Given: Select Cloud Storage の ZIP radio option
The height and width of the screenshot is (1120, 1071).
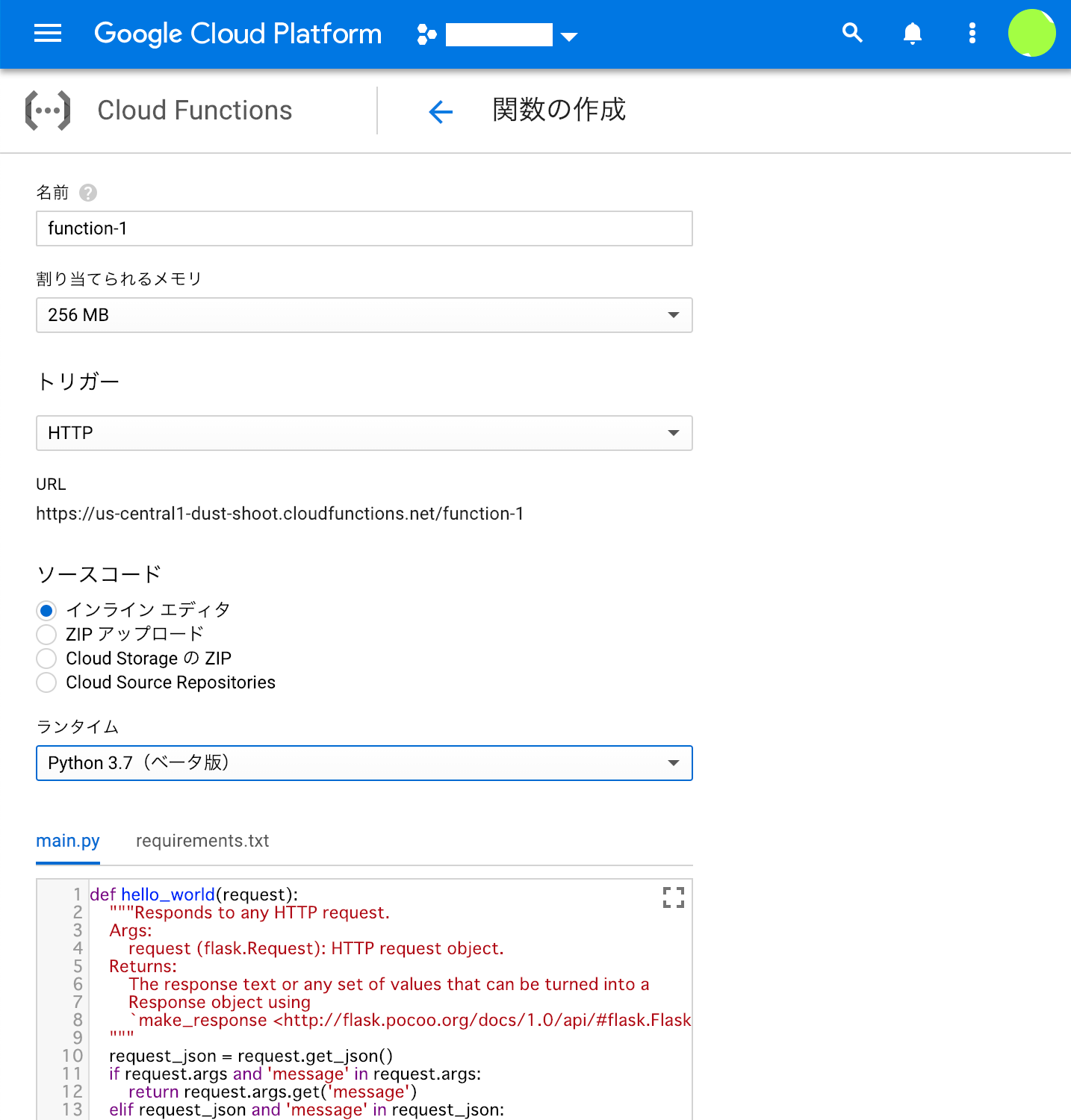Looking at the screenshot, I should tap(46, 659).
